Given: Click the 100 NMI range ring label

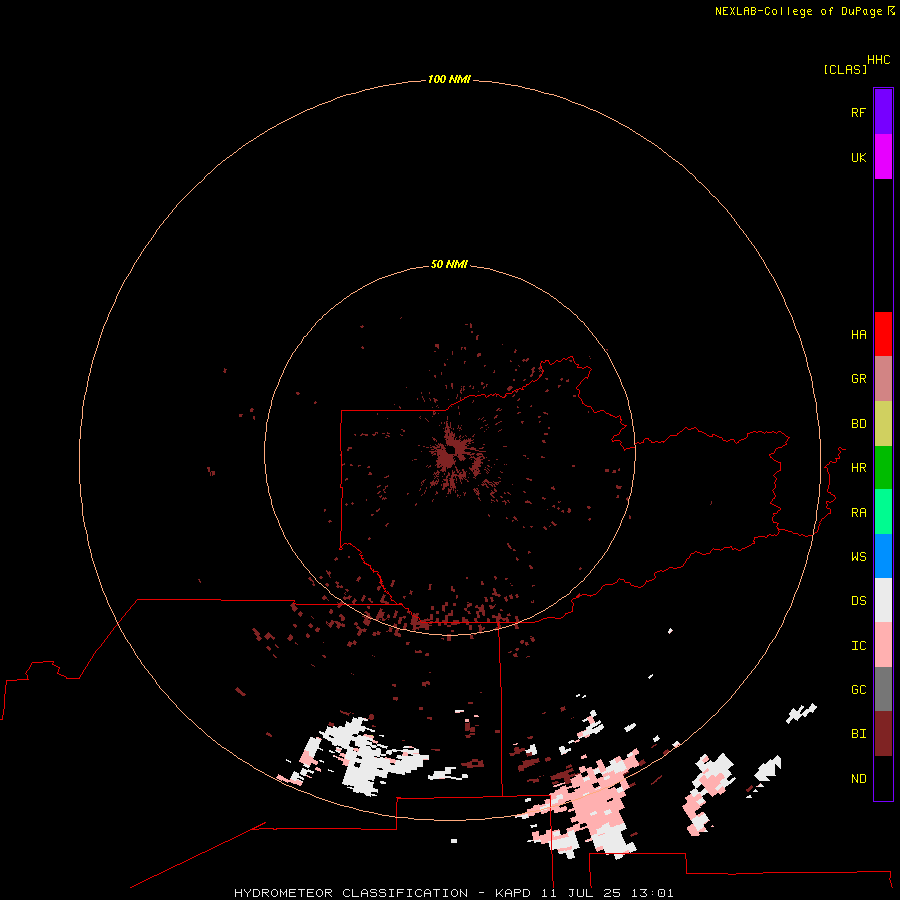Looking at the screenshot, I should click(449, 79).
